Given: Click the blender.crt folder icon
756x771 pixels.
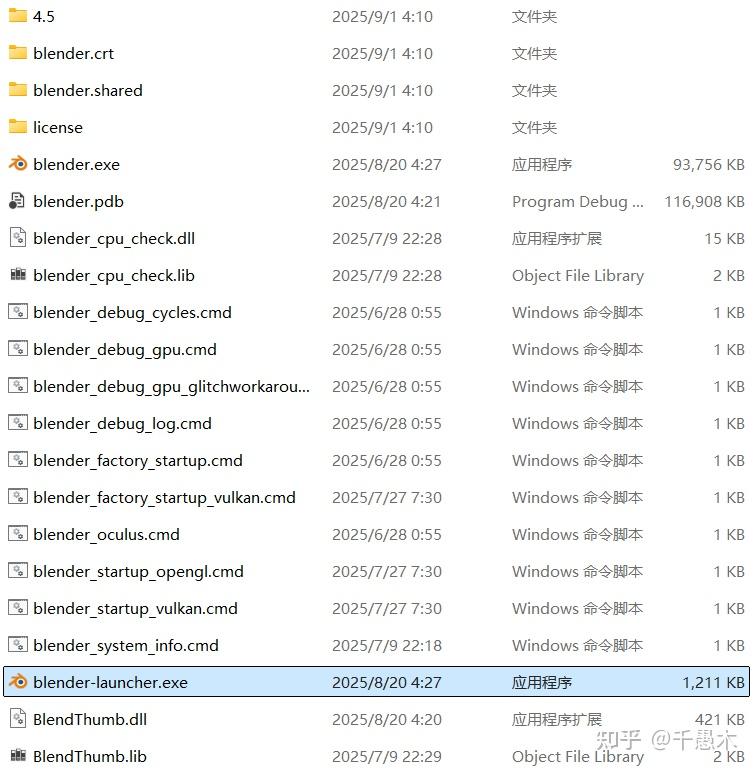Looking at the screenshot, I should pos(18,53).
